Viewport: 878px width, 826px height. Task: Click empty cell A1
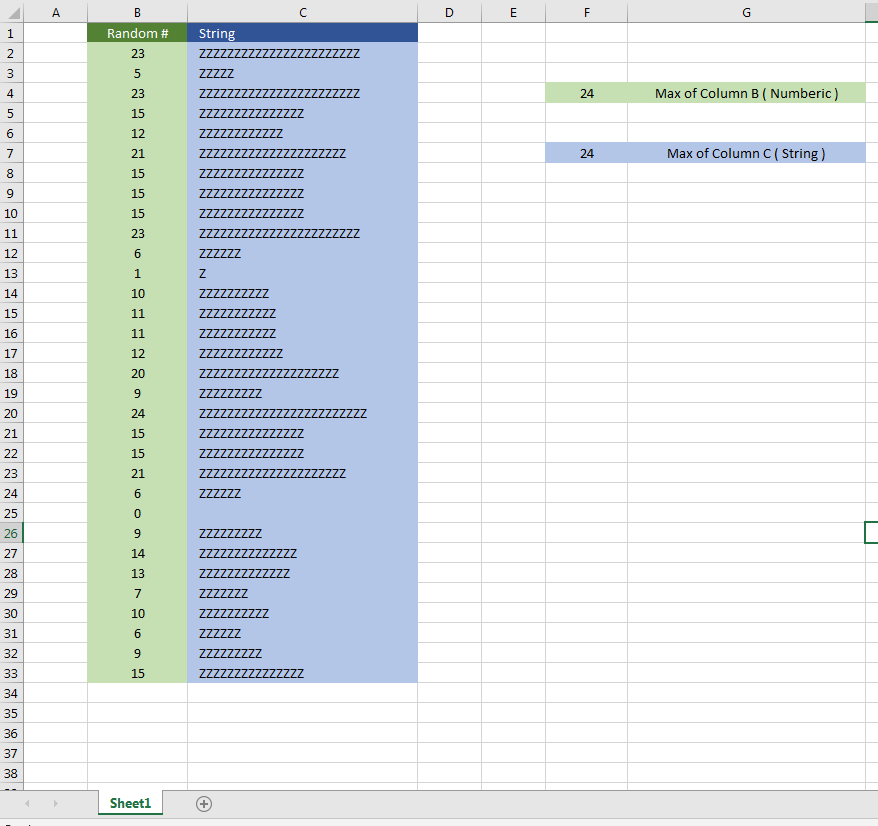coord(55,32)
